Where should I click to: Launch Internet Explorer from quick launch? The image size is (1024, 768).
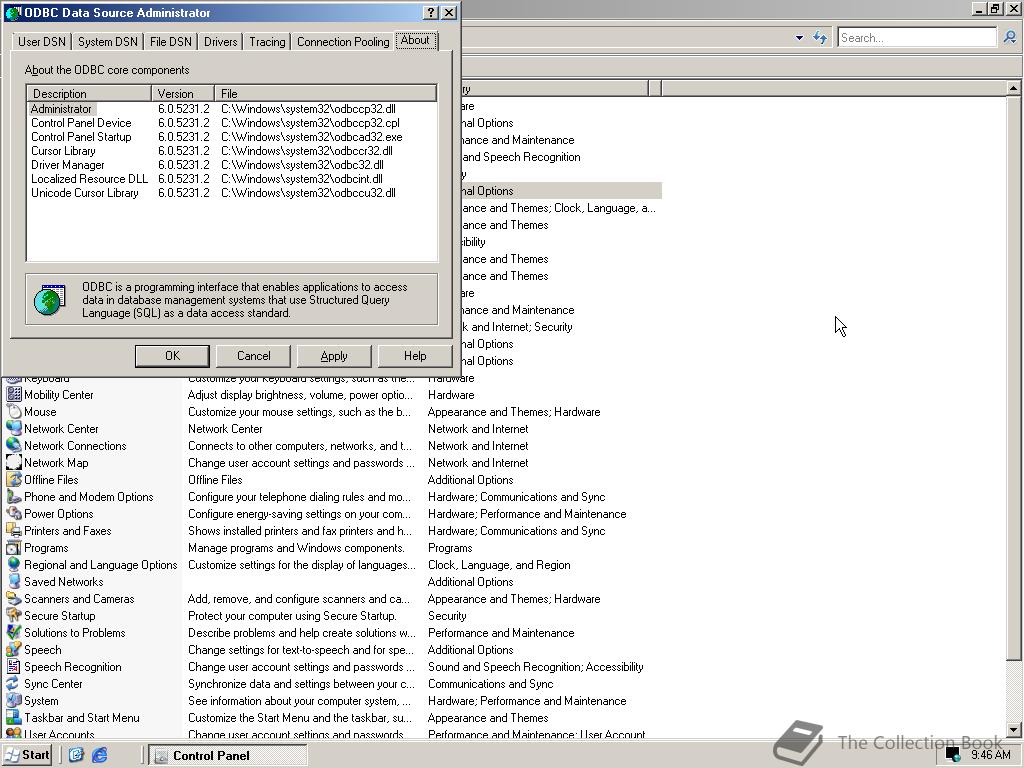pyautogui.click(x=100, y=755)
